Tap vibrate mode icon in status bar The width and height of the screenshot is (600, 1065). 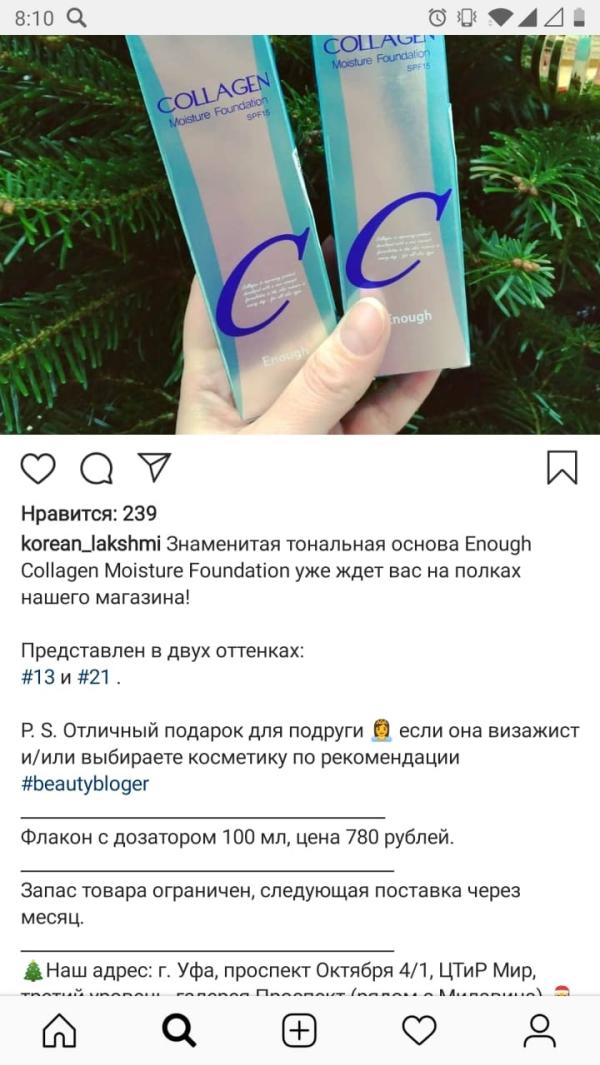click(467, 17)
